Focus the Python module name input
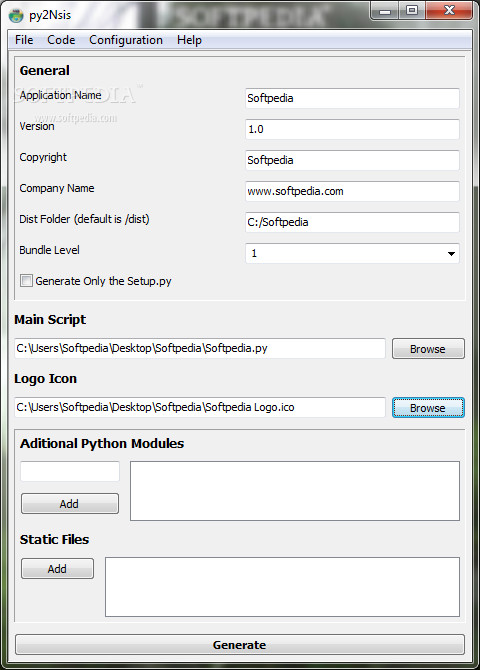This screenshot has height=670, width=480. tap(70, 471)
